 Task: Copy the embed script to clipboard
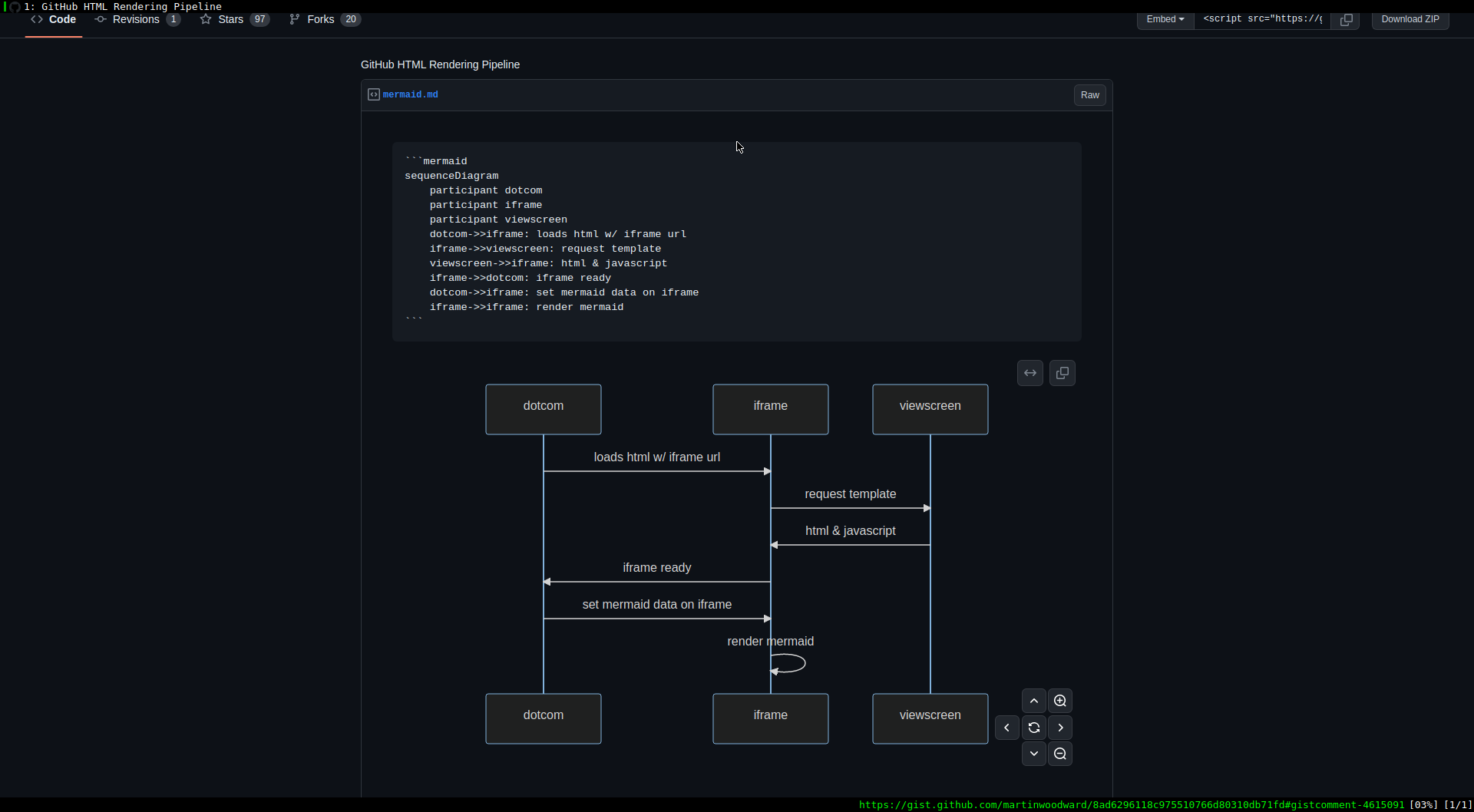pyautogui.click(x=1346, y=20)
